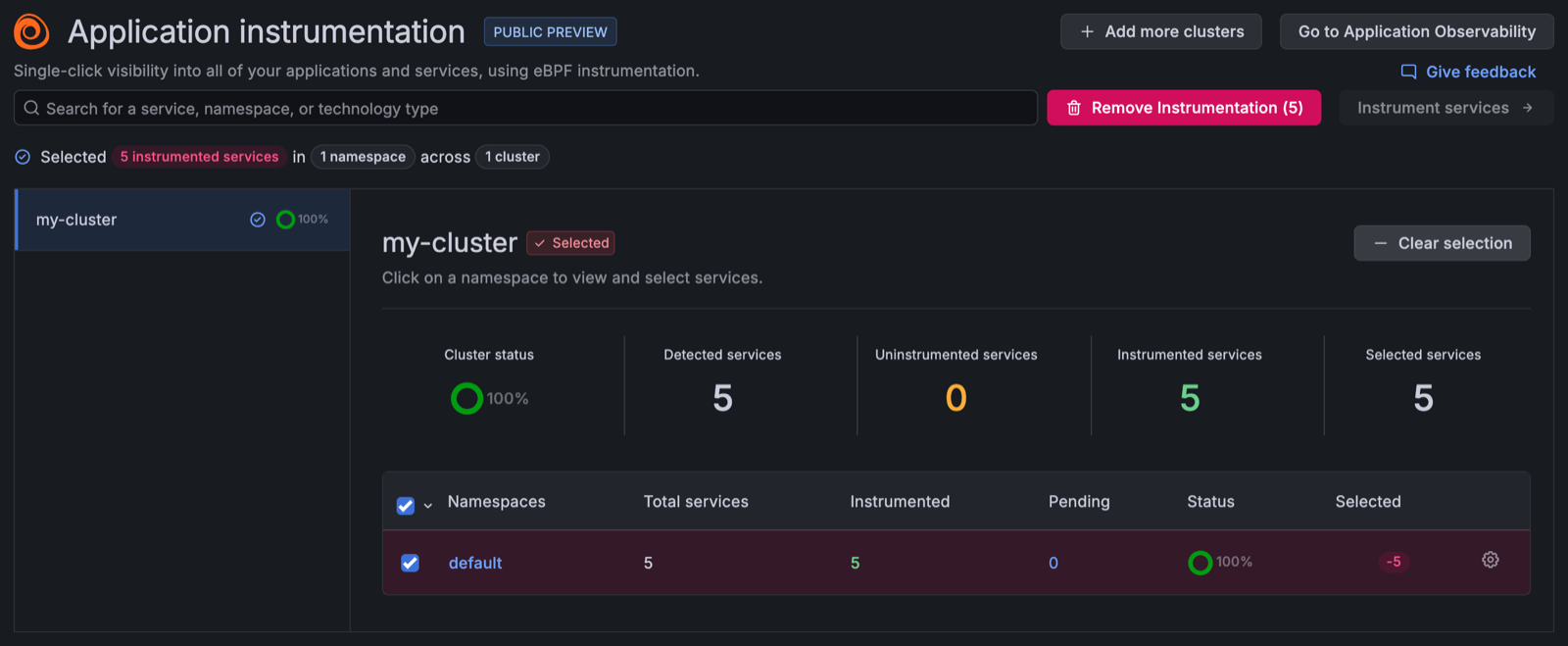Viewport: 1568px width, 646px height.
Task: Click the Cluster status 100% ring
Action: coord(466,398)
